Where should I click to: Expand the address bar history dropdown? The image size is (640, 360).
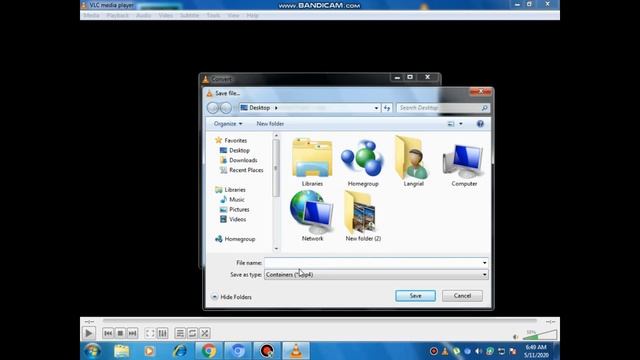376,108
